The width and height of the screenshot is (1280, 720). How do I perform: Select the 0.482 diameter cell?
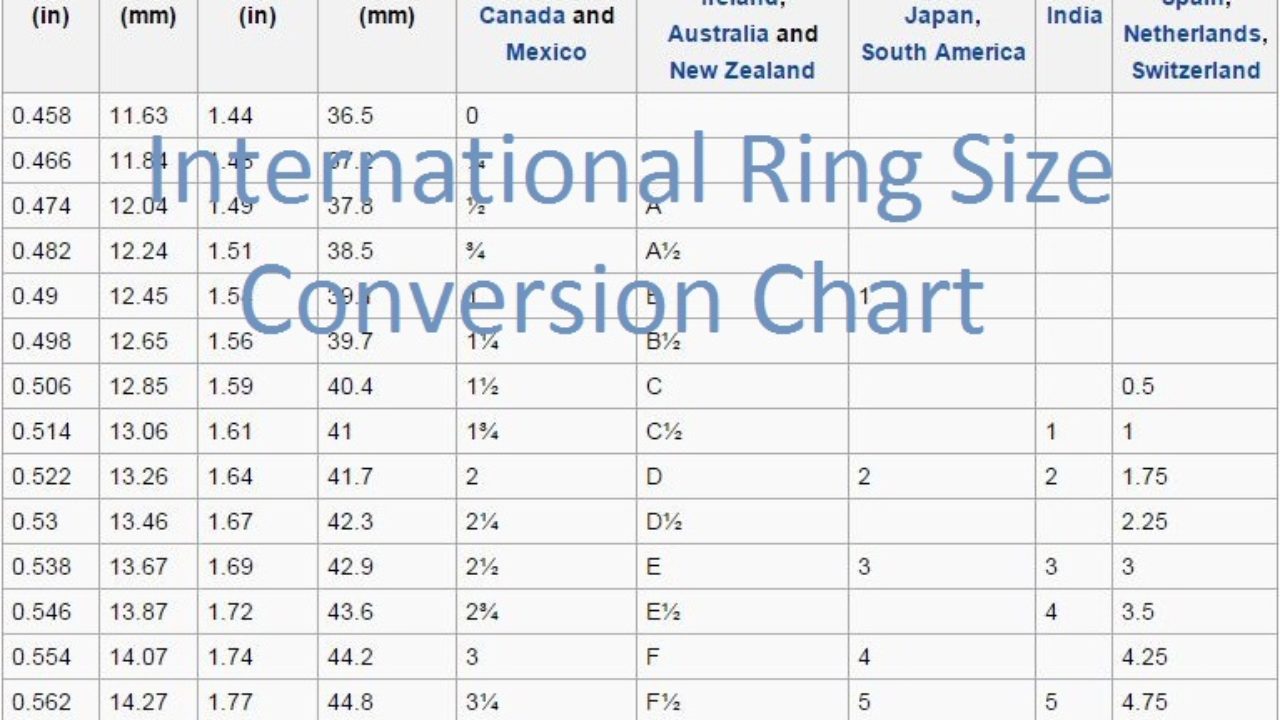click(x=51, y=251)
